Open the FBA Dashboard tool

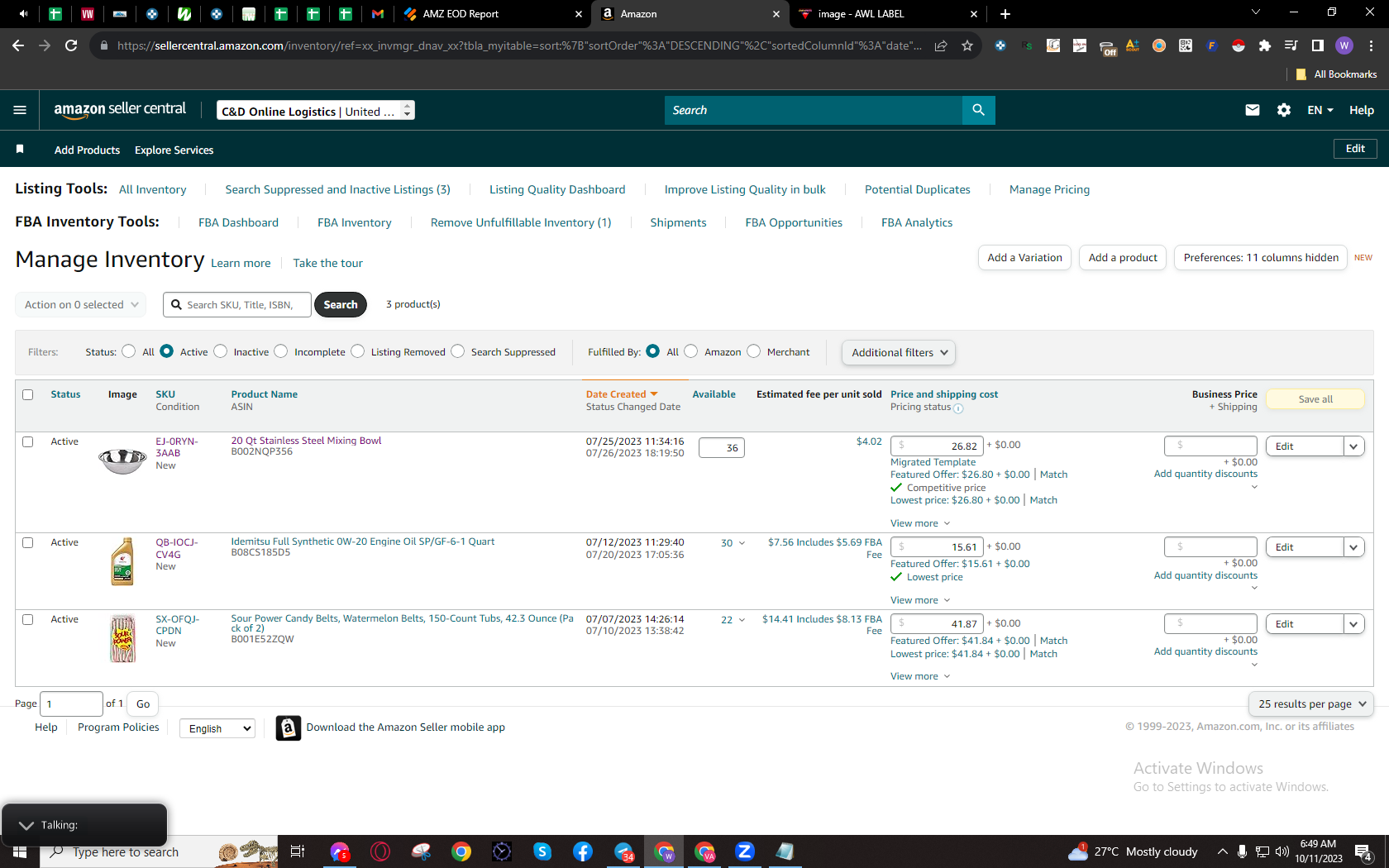pos(238,222)
